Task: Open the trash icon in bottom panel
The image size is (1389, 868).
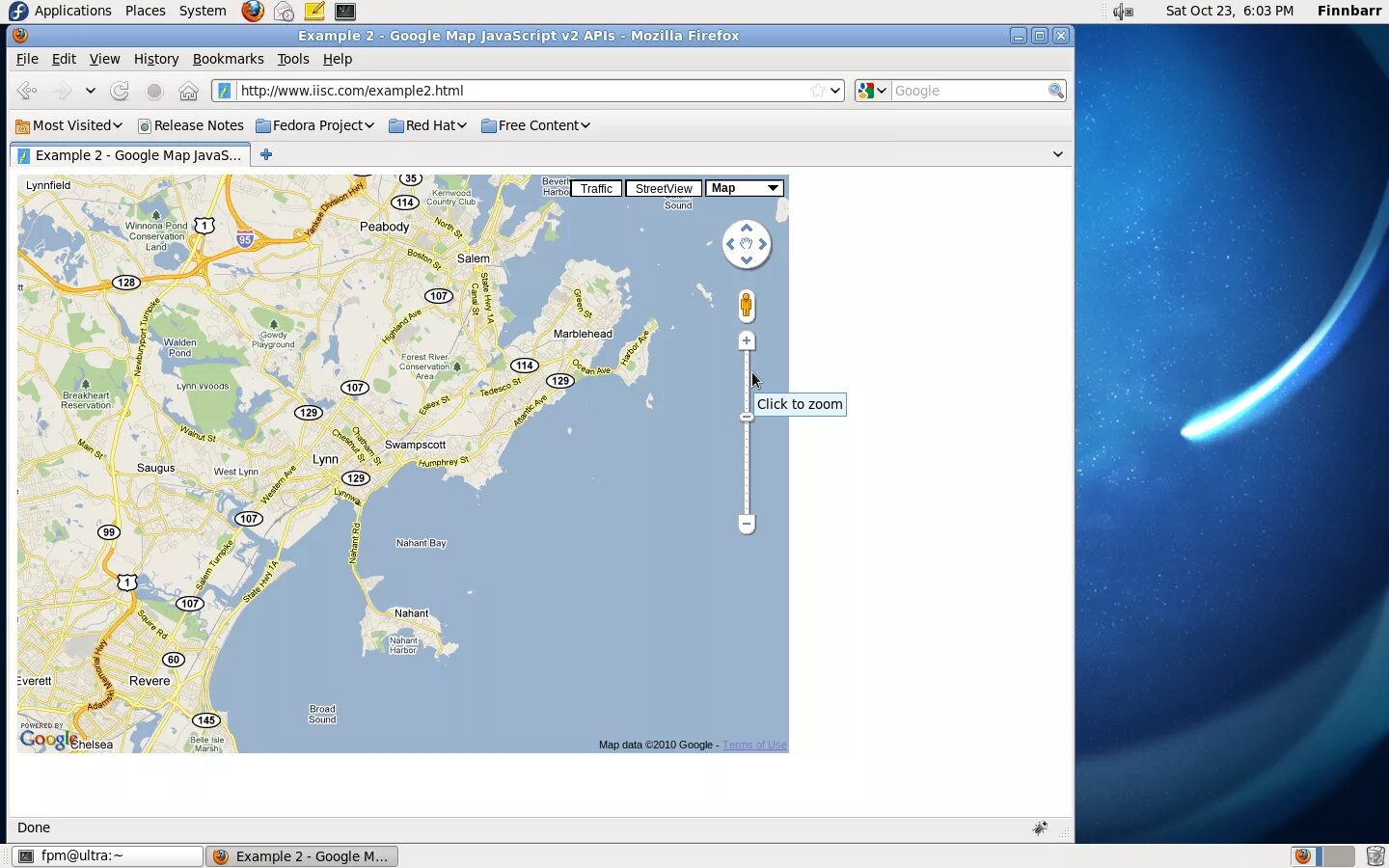Action: [x=1375, y=856]
